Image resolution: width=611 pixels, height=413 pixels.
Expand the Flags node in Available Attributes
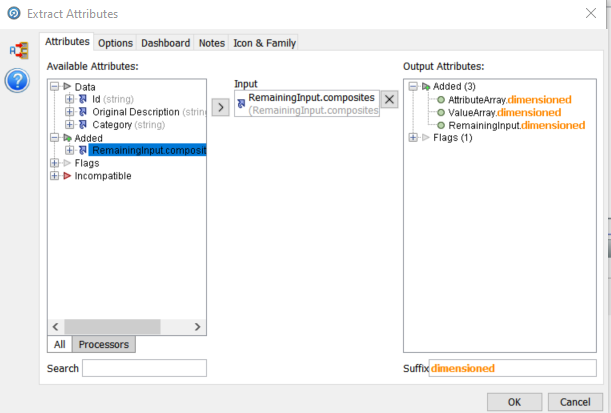point(55,163)
